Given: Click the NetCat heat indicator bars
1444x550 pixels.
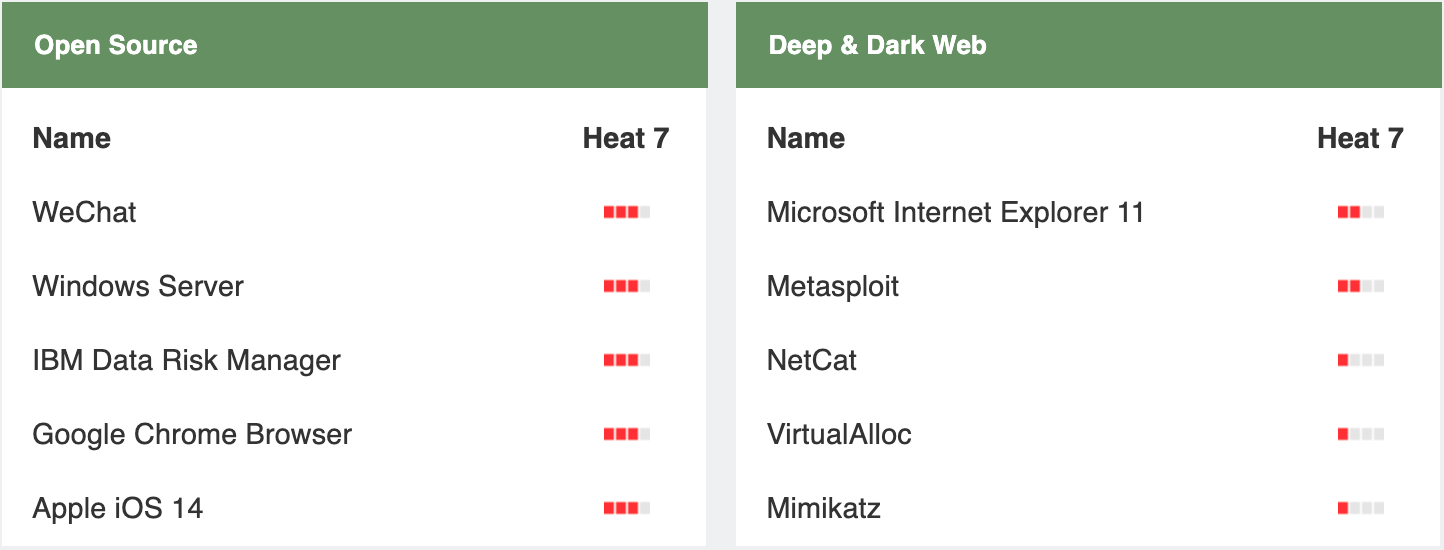Looking at the screenshot, I should point(1361,360).
